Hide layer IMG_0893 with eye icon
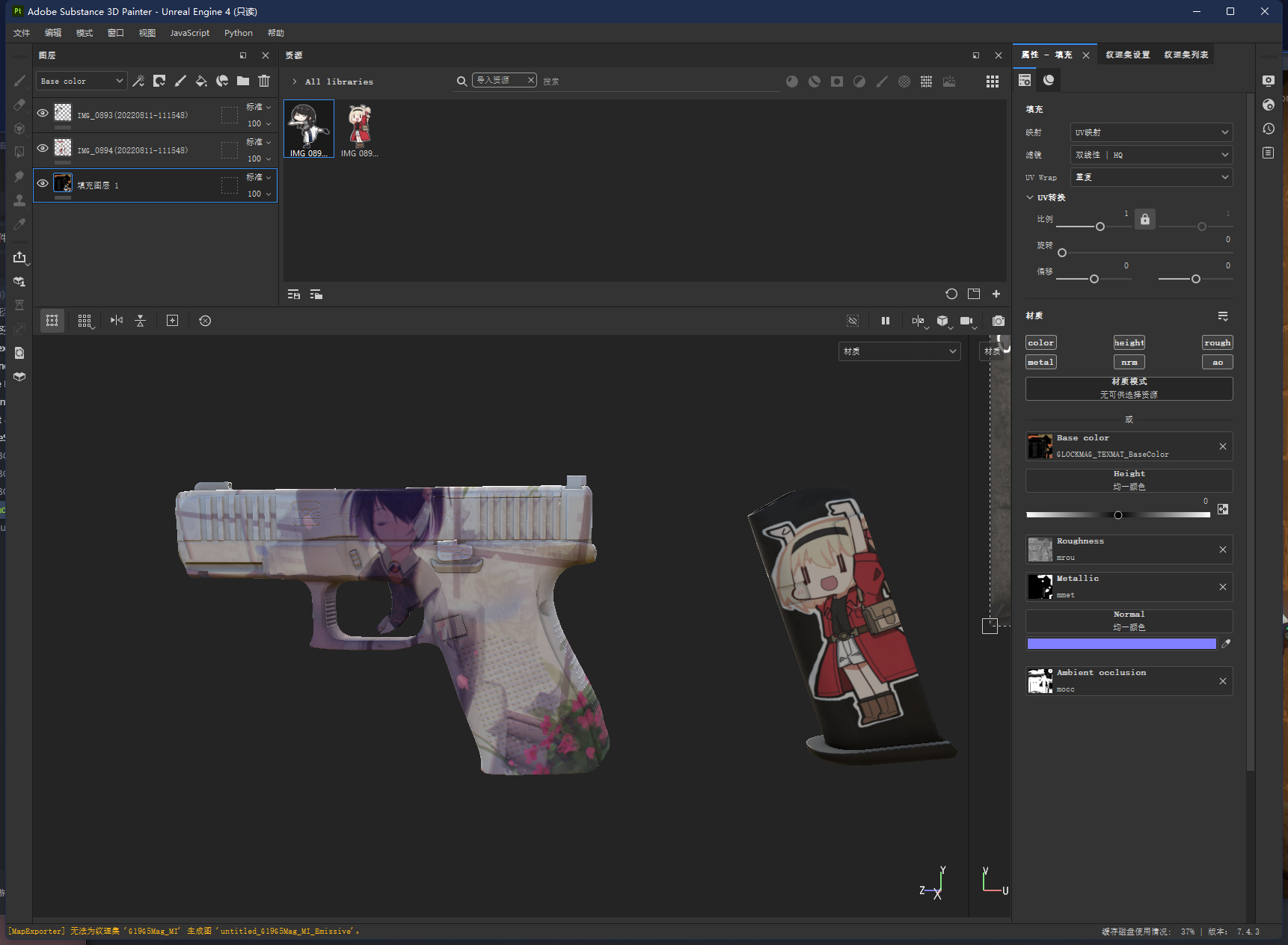 [43, 113]
